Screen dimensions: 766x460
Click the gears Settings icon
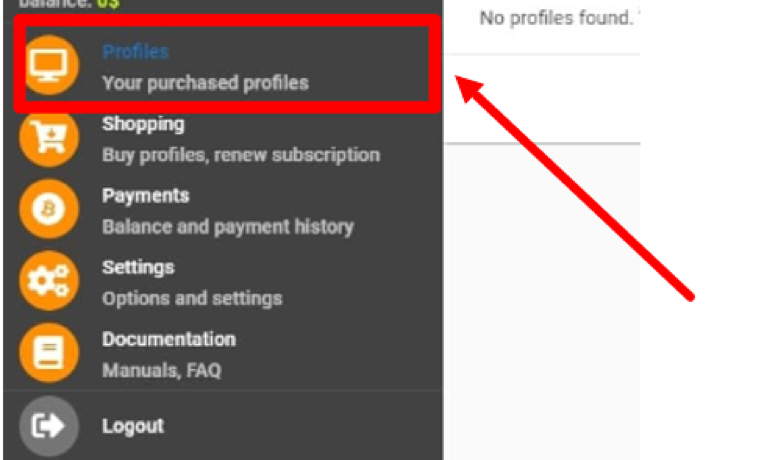click(49, 281)
